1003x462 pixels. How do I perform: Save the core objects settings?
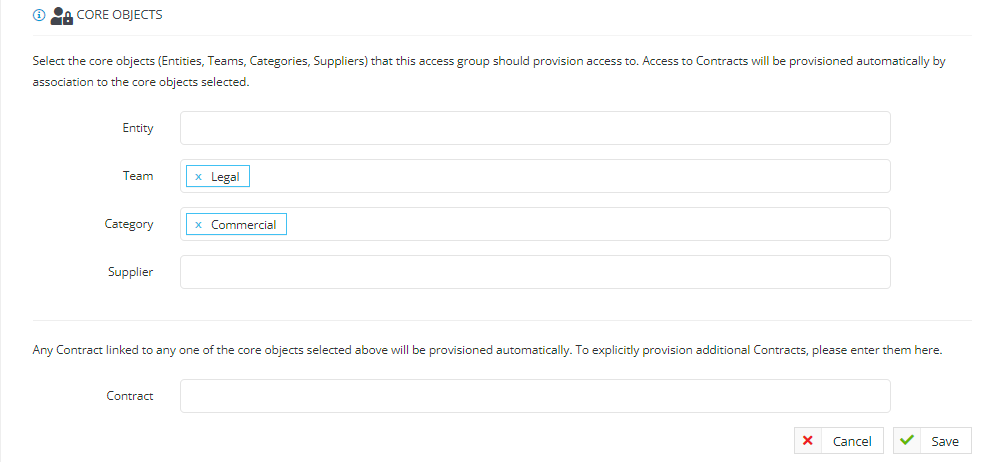[x=932, y=441]
